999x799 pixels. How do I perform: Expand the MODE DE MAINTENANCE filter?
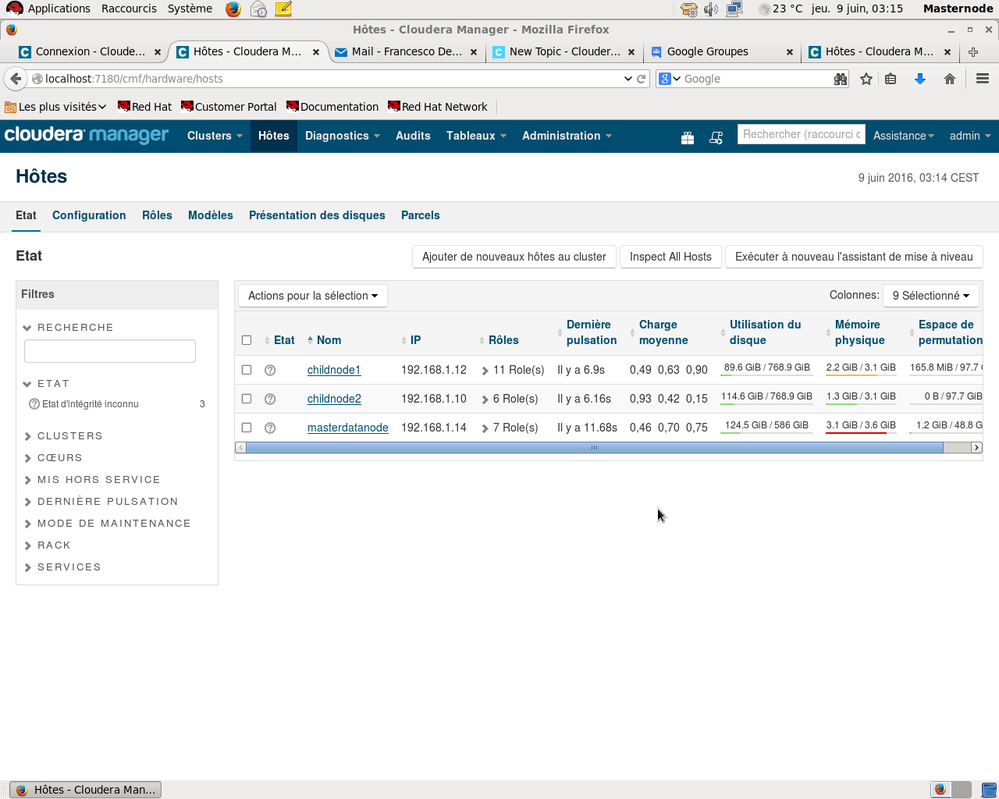108,523
